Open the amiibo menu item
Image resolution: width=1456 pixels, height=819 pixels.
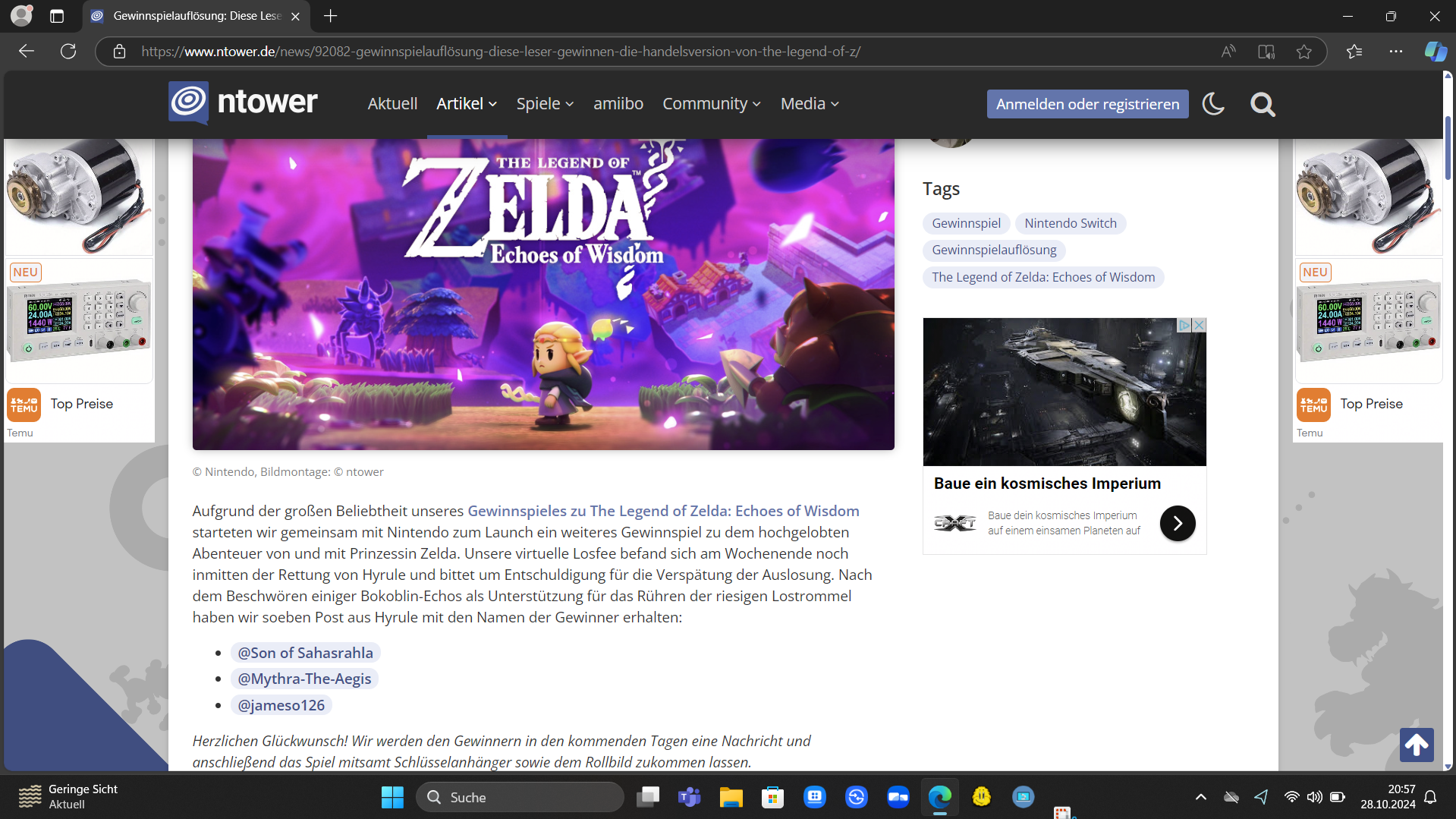[x=618, y=104]
